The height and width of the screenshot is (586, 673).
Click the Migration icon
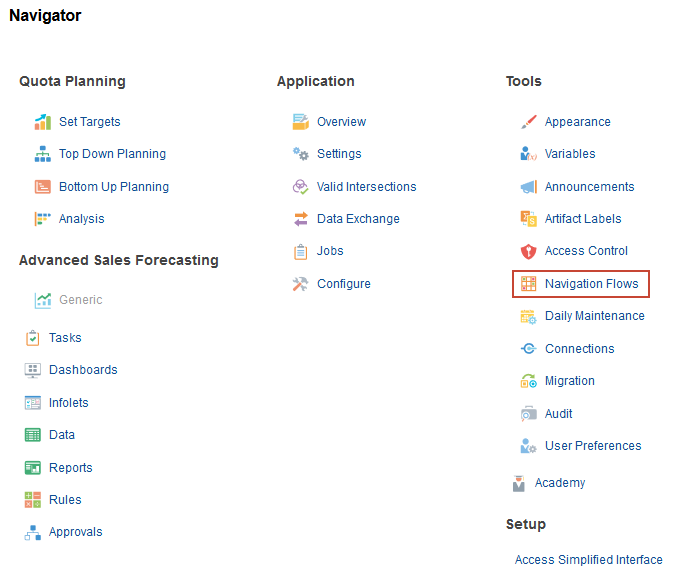[529, 381]
